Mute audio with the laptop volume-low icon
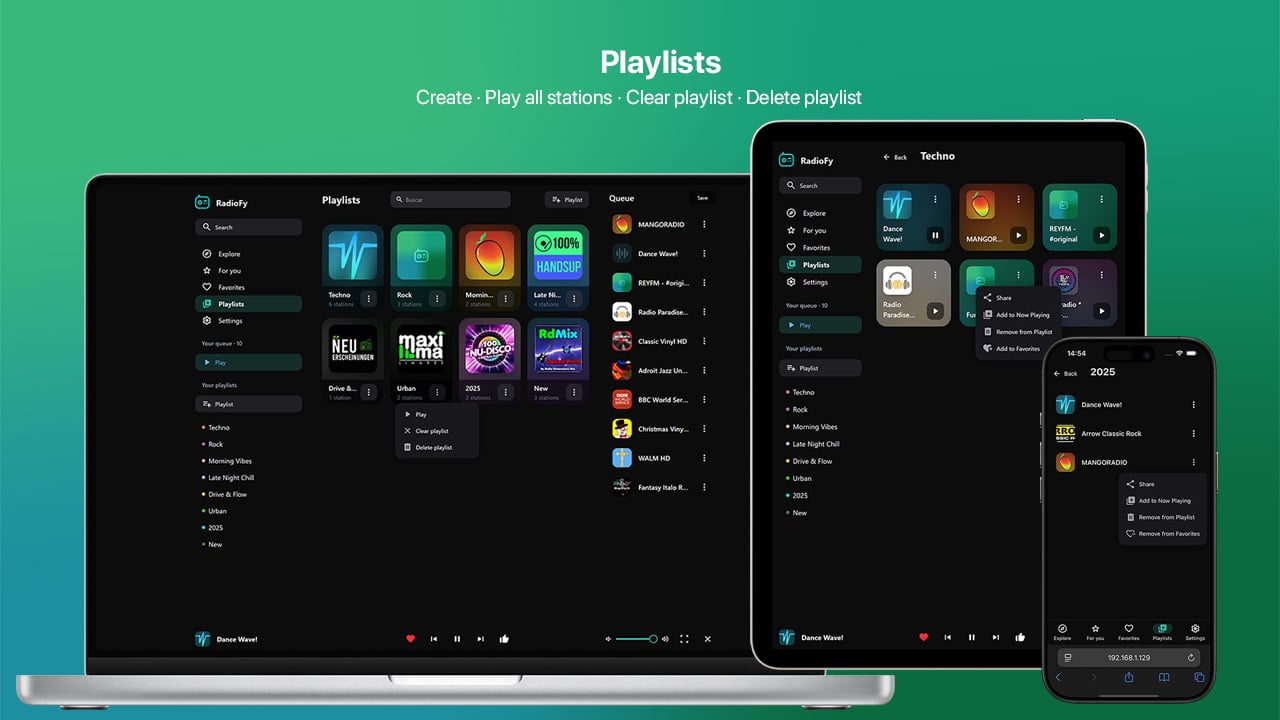This screenshot has height=720, width=1280. (x=608, y=639)
